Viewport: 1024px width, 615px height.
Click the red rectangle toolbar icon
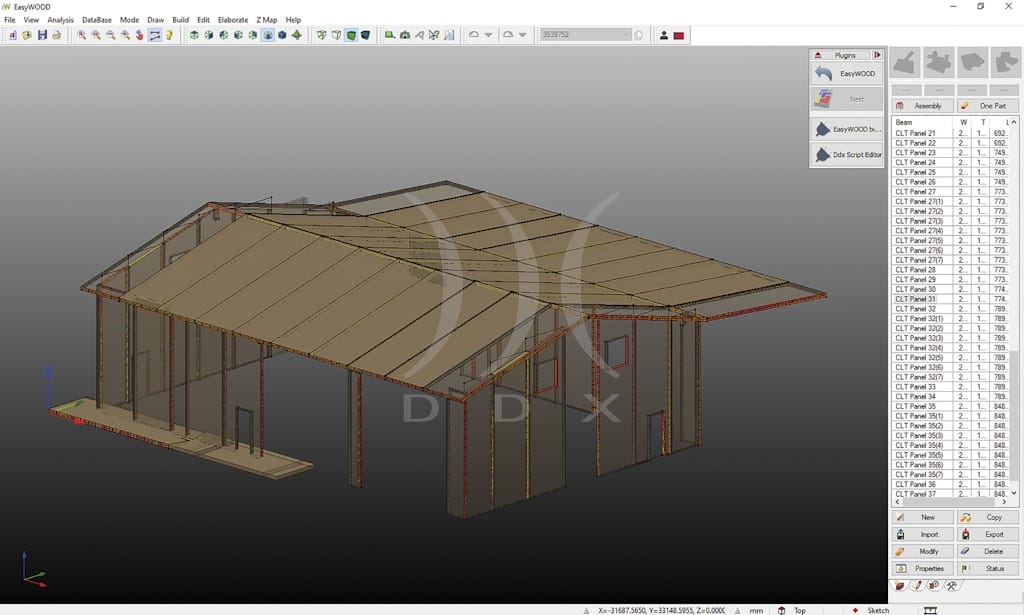(678, 35)
